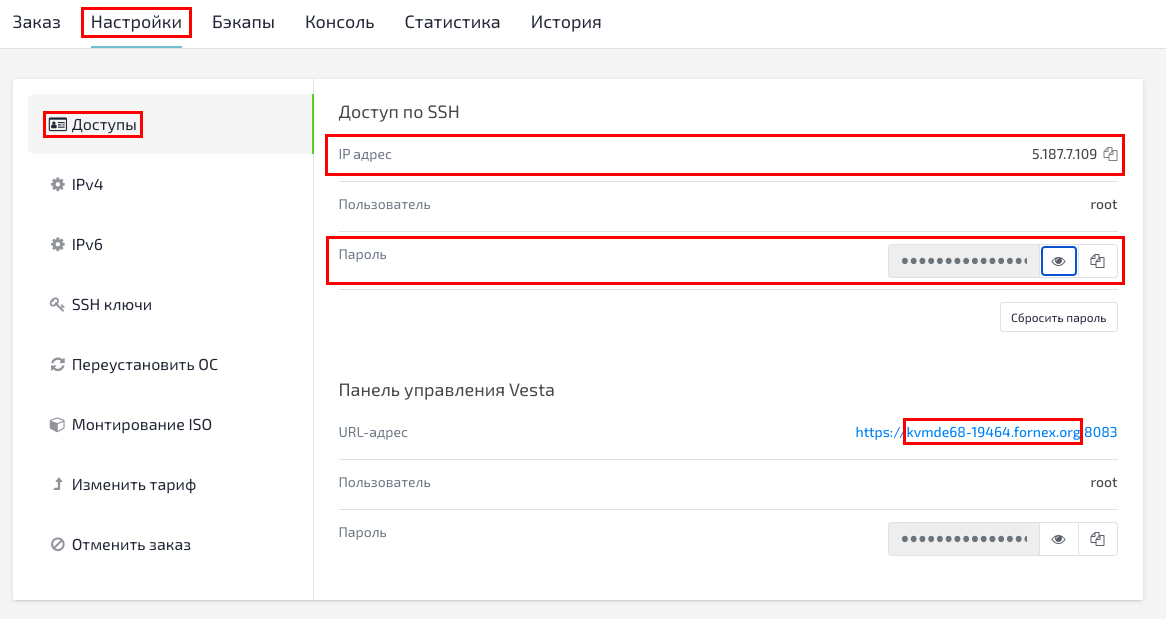Open the Заказ tab

36,22
